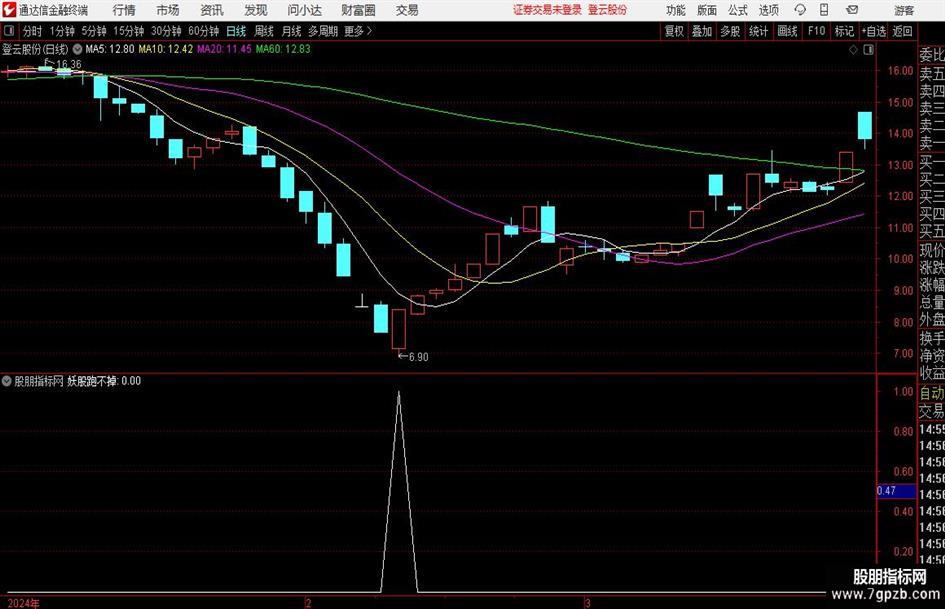The width and height of the screenshot is (945, 609).
Task: Click the MA20: 11.45 value label
Action: click(224, 49)
